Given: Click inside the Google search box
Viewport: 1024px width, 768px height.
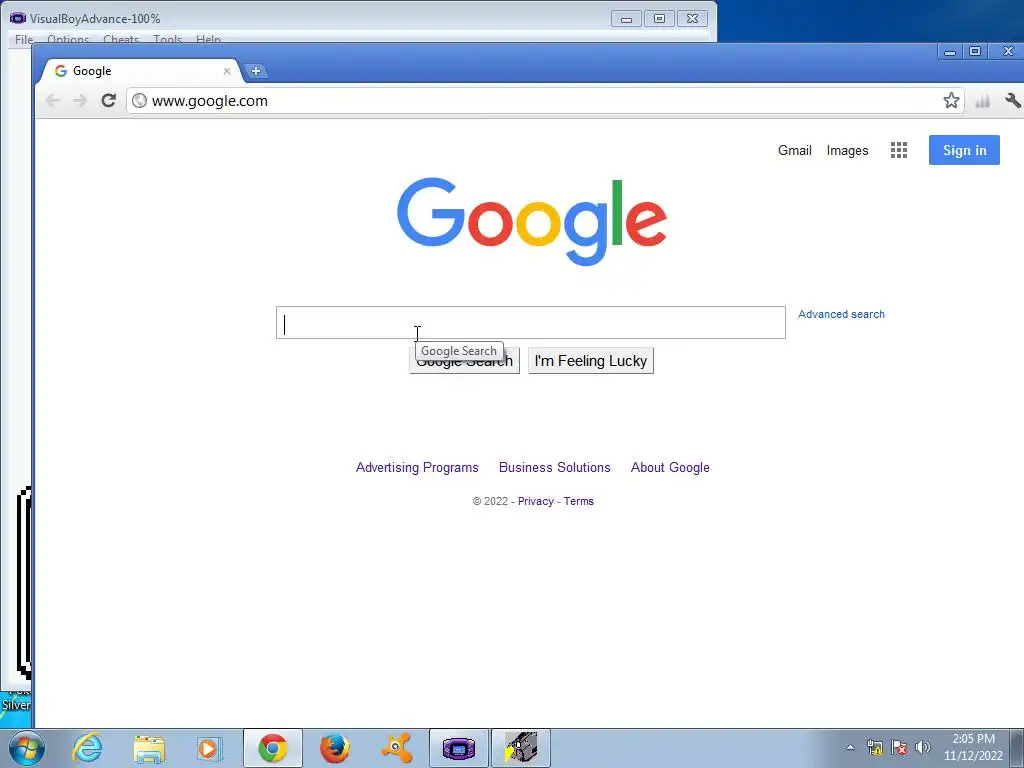Looking at the screenshot, I should (530, 323).
